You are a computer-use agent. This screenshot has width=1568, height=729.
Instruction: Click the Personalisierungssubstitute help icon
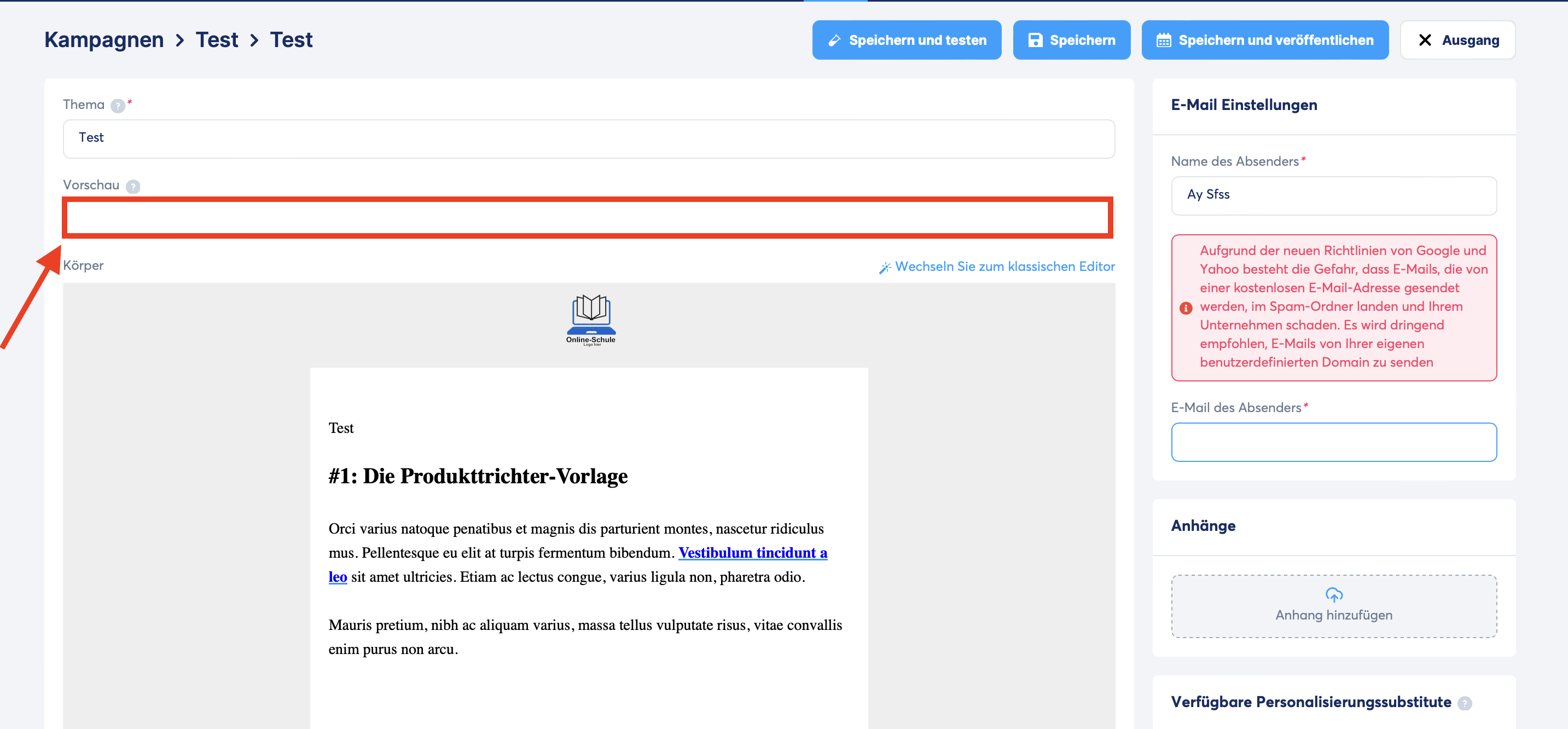point(1465,703)
